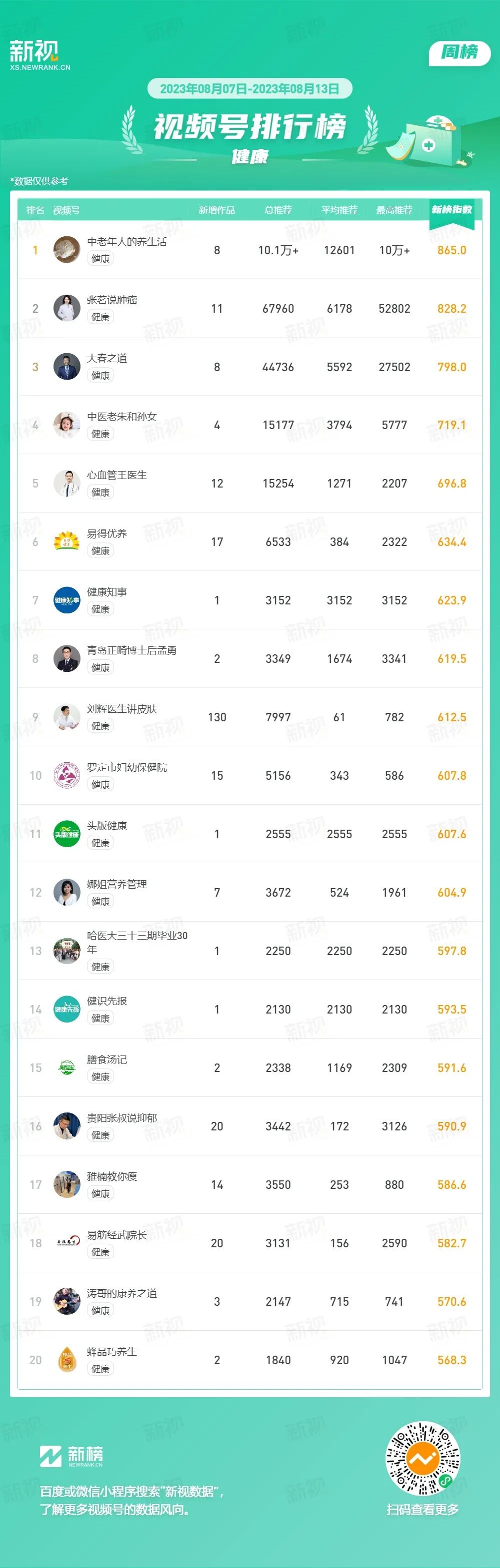Select the 健识先报 teal logo
This screenshot has height=1568, width=500.
pos(66,1009)
